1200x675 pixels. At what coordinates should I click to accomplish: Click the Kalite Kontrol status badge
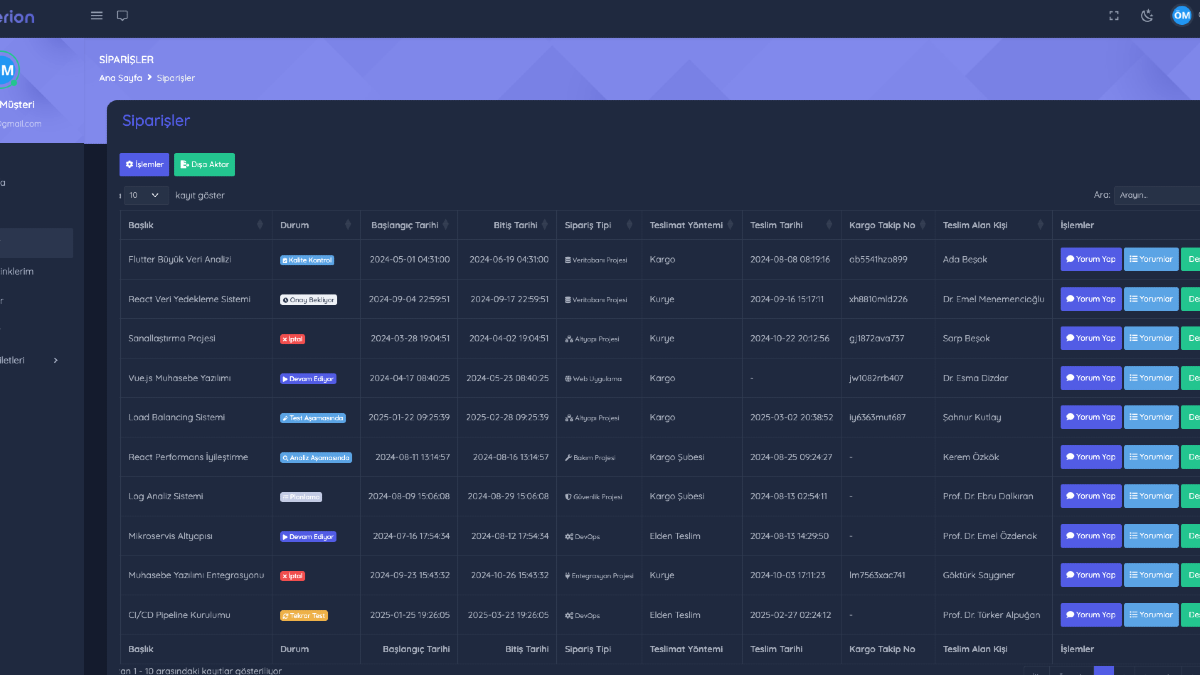coord(307,260)
